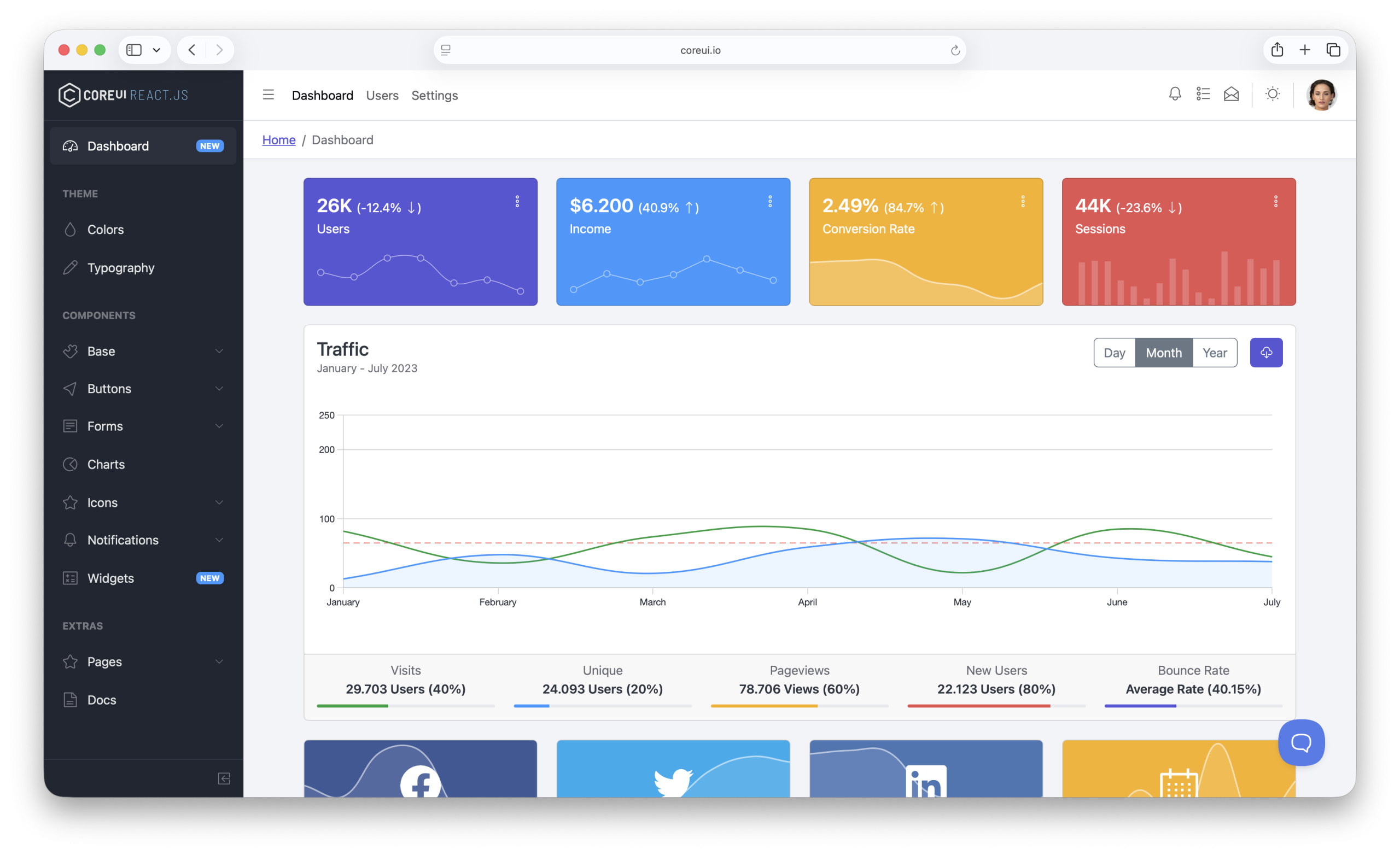This screenshot has width=1400, height=855.
Task: Click the cloud download button in Traffic
Action: coord(1266,353)
